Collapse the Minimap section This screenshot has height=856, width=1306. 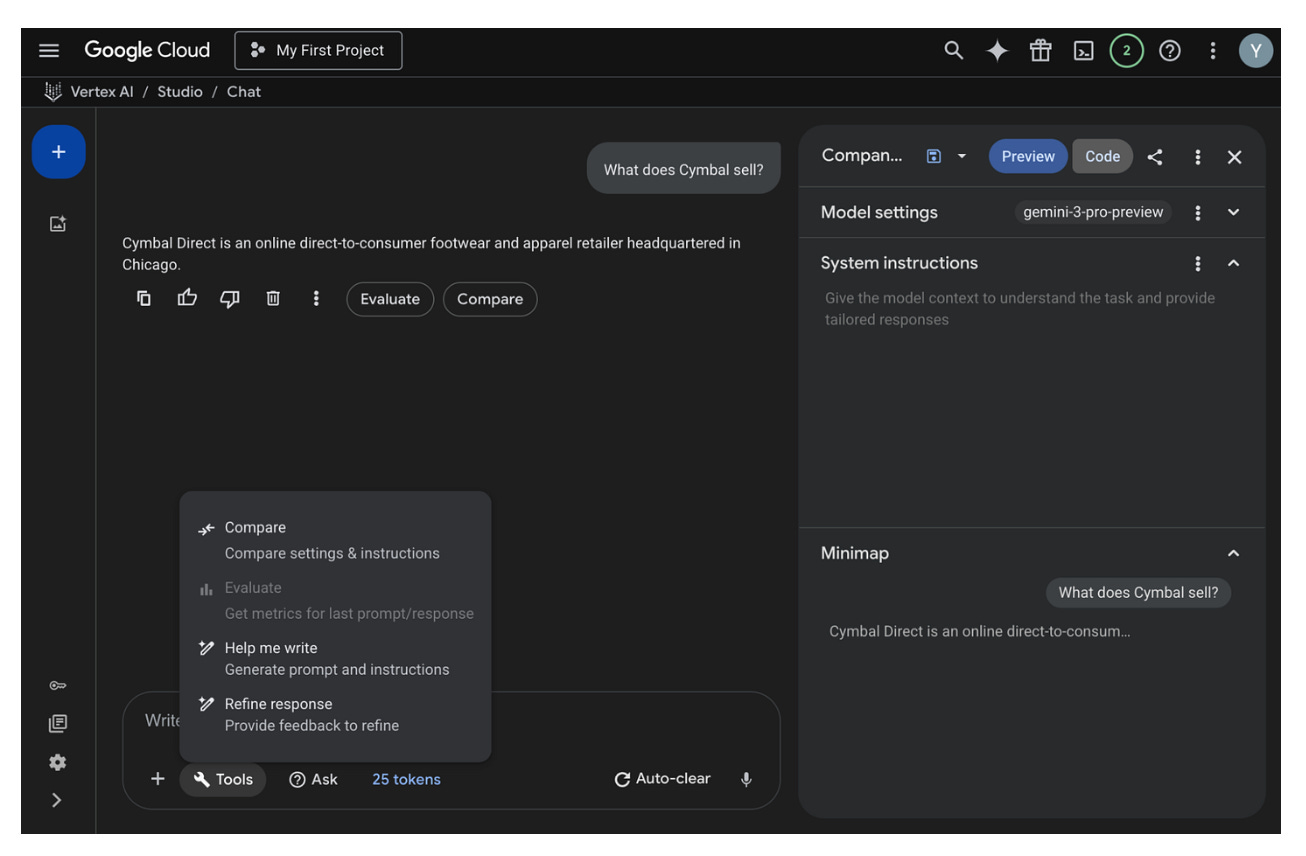point(1233,553)
